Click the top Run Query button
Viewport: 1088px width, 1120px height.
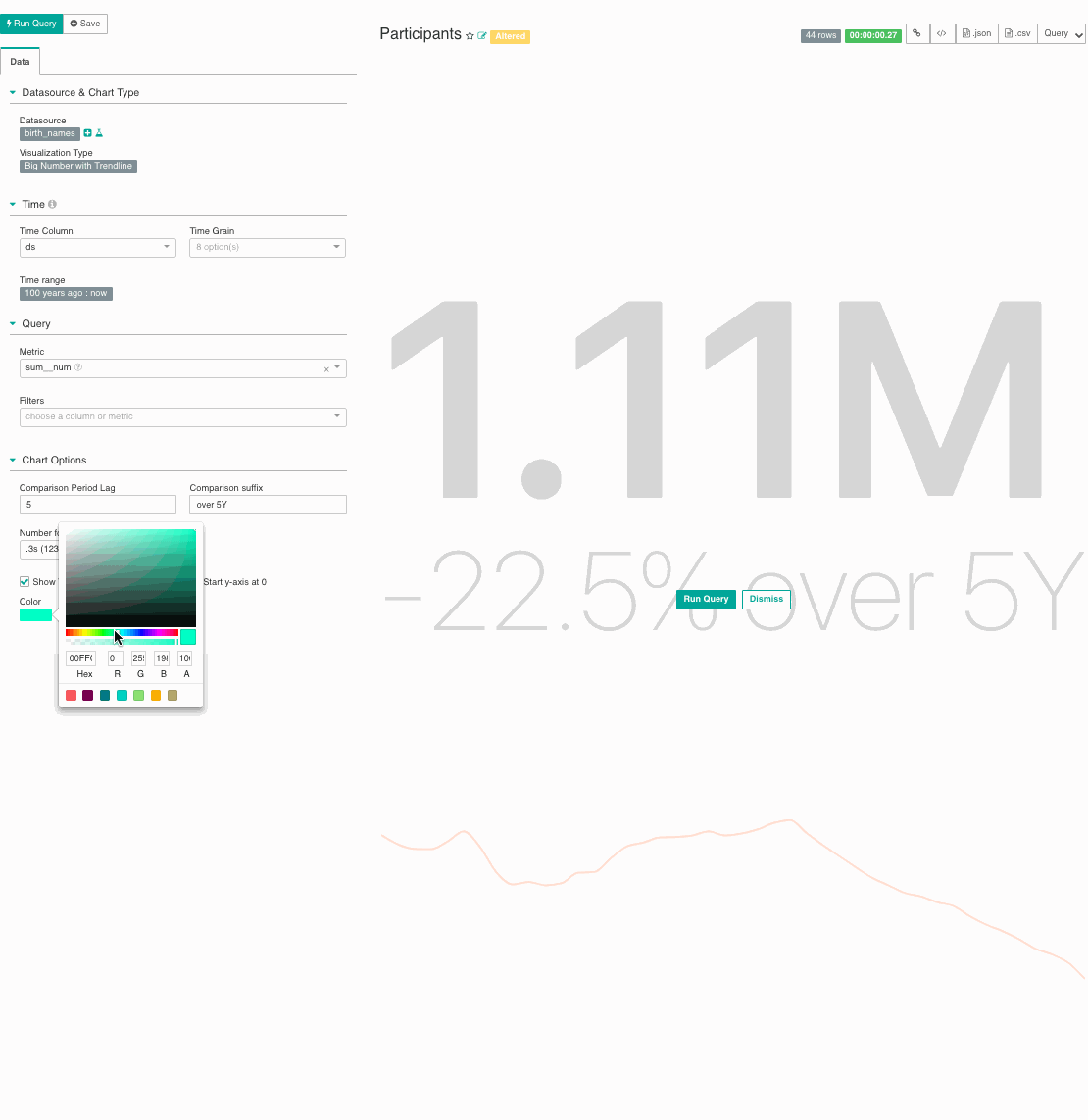31,24
